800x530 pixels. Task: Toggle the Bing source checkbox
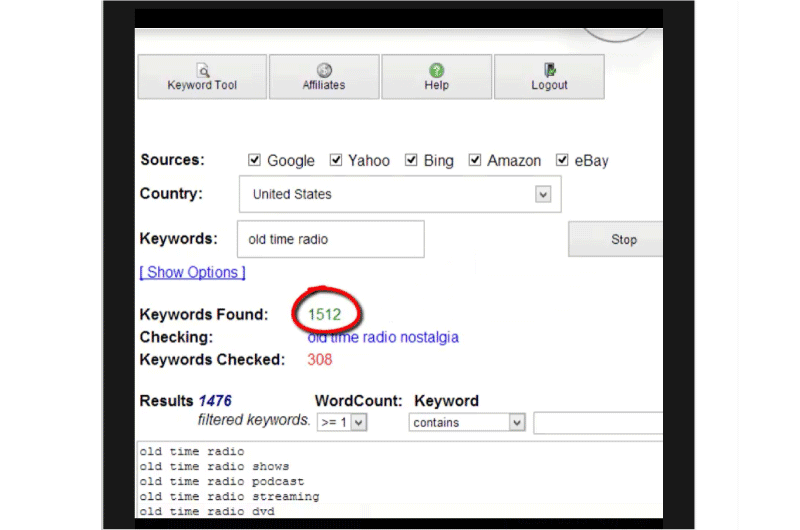pos(411,160)
